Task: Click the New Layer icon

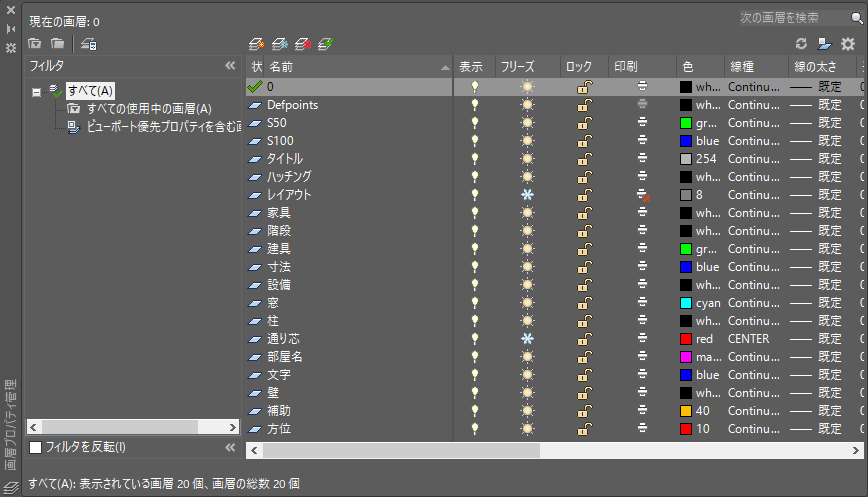Action: [256, 44]
